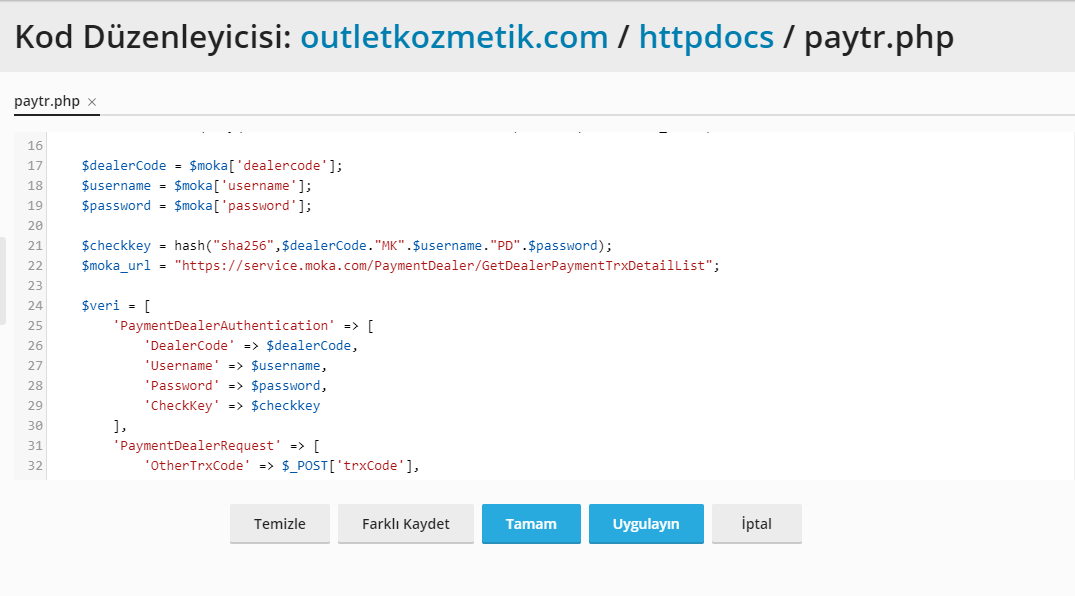Click the 'PaymentDealerRequest' code line
Image resolution: width=1075 pixels, height=596 pixels.
point(215,446)
